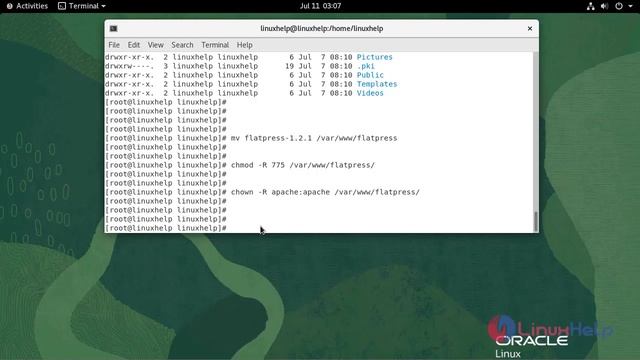Screen dimensions: 640x360
Task: Click the terminal window title icon
Action: (x=113, y=29)
